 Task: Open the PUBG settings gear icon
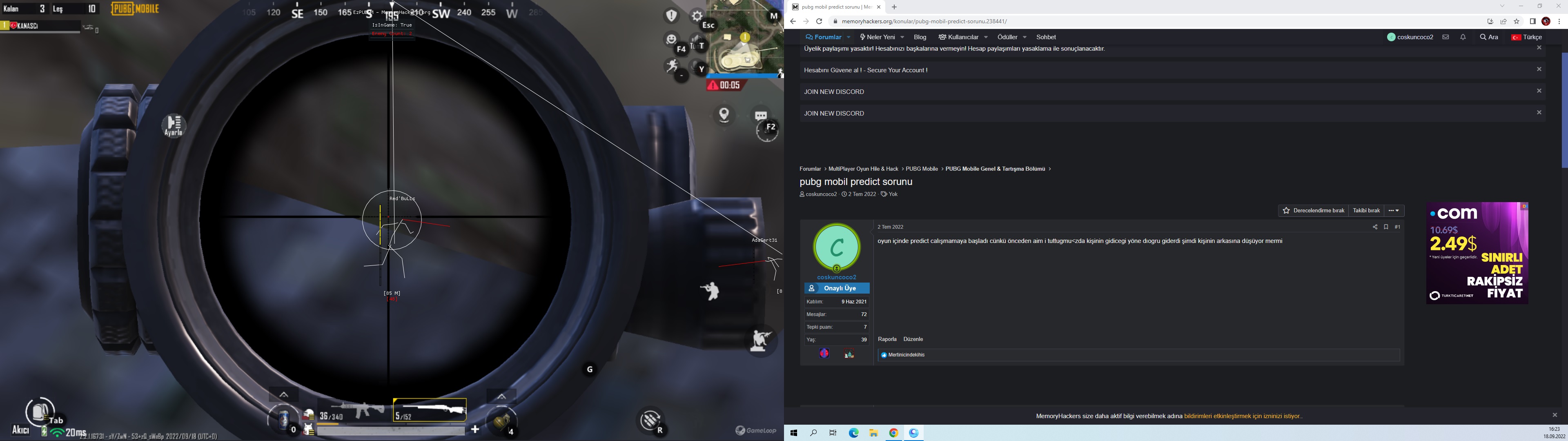click(697, 16)
